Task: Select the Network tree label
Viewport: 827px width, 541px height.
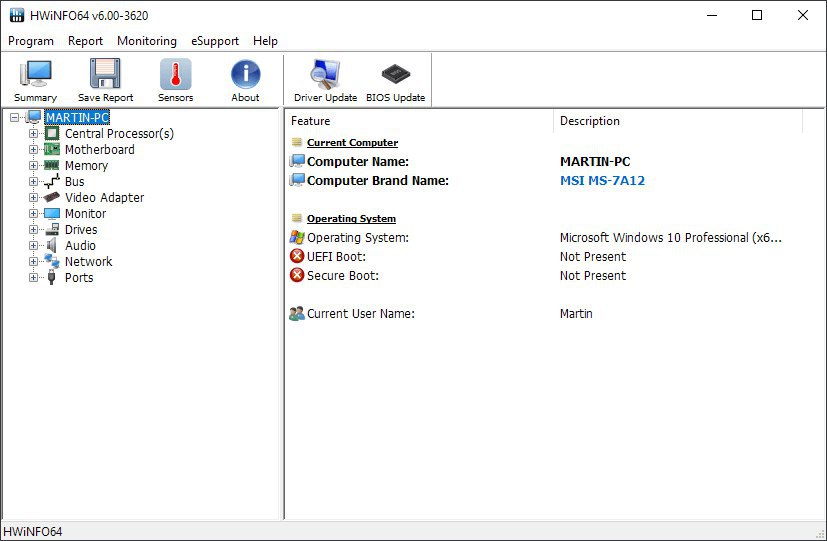Action: coord(89,262)
